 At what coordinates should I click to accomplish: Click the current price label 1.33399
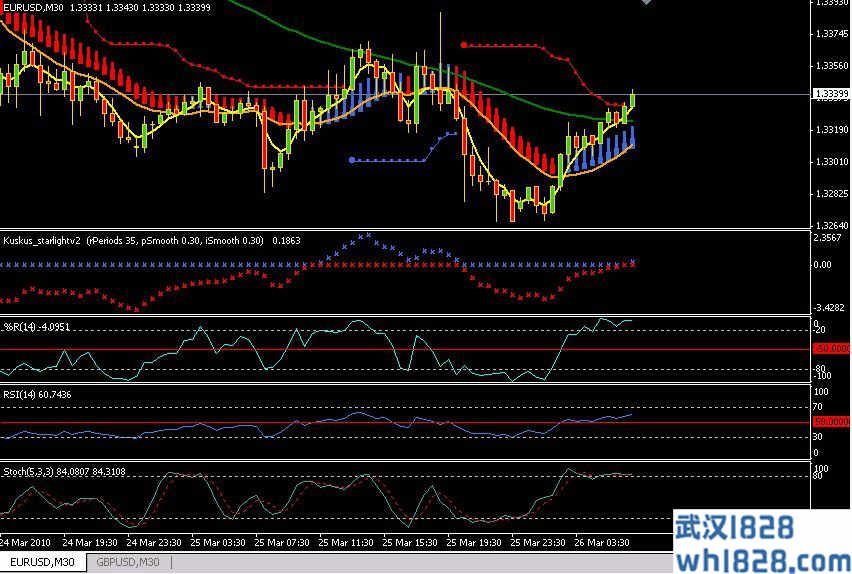coord(831,94)
